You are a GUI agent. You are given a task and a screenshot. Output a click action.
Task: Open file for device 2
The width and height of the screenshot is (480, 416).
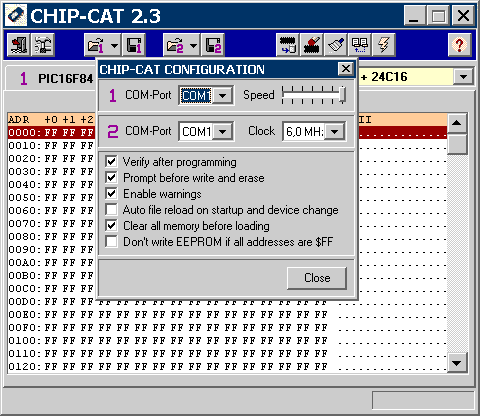click(175, 45)
